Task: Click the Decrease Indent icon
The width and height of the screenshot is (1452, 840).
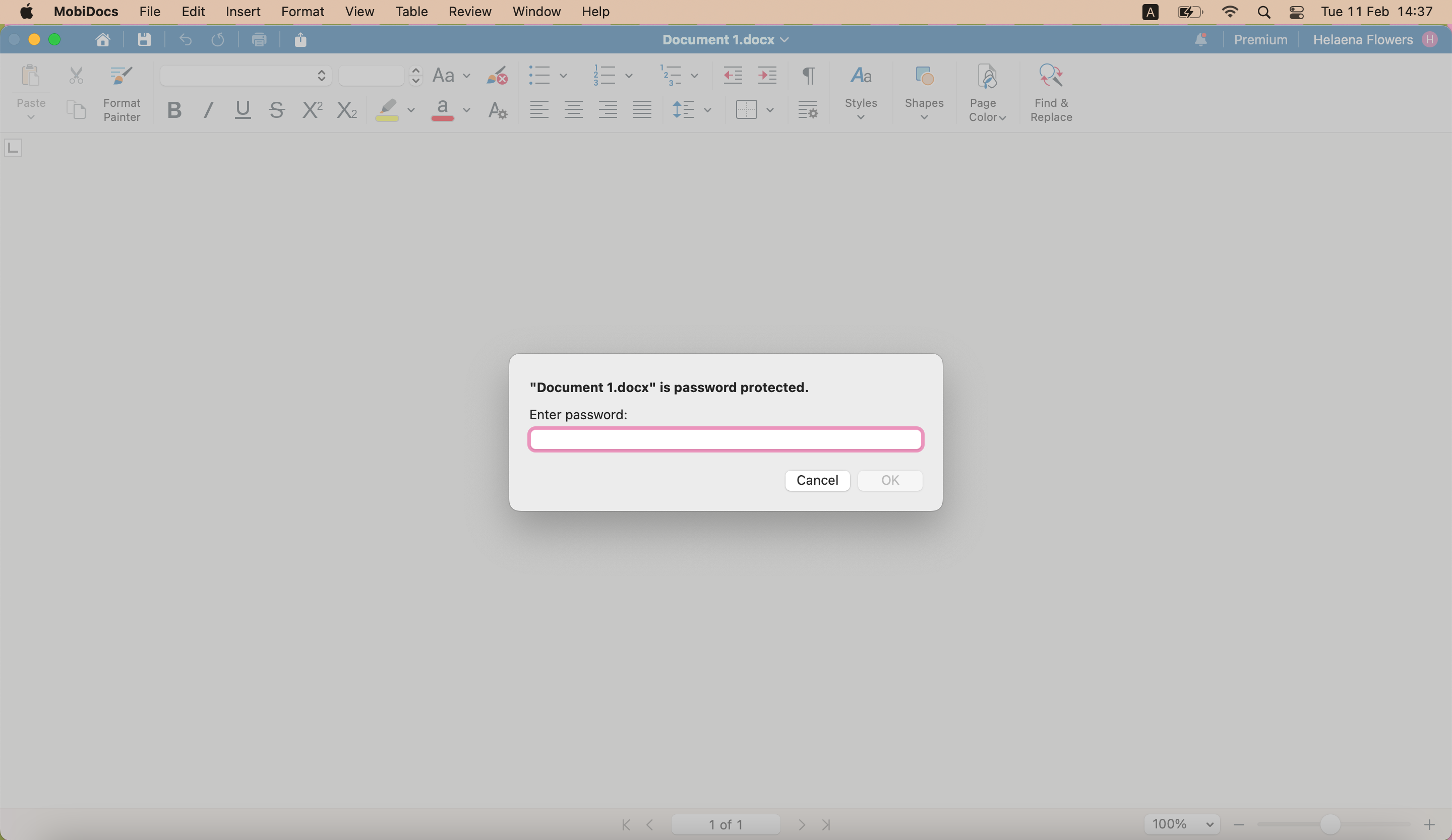Action: [733, 76]
